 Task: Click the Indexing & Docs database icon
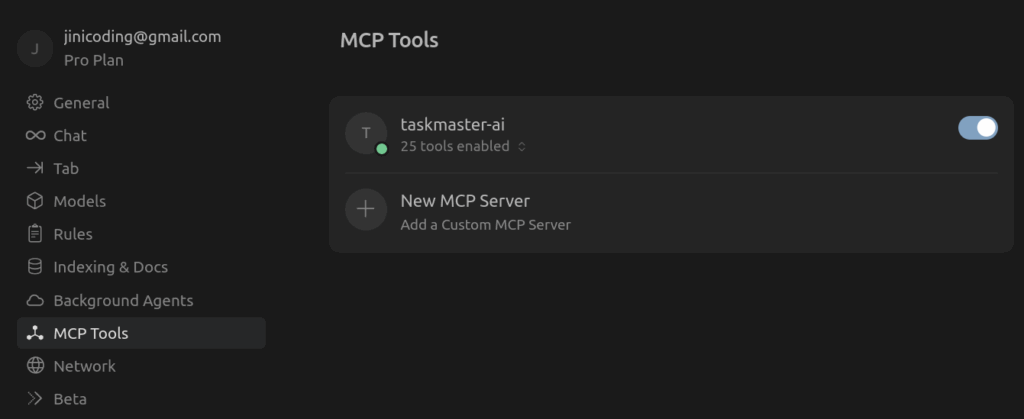coord(35,267)
